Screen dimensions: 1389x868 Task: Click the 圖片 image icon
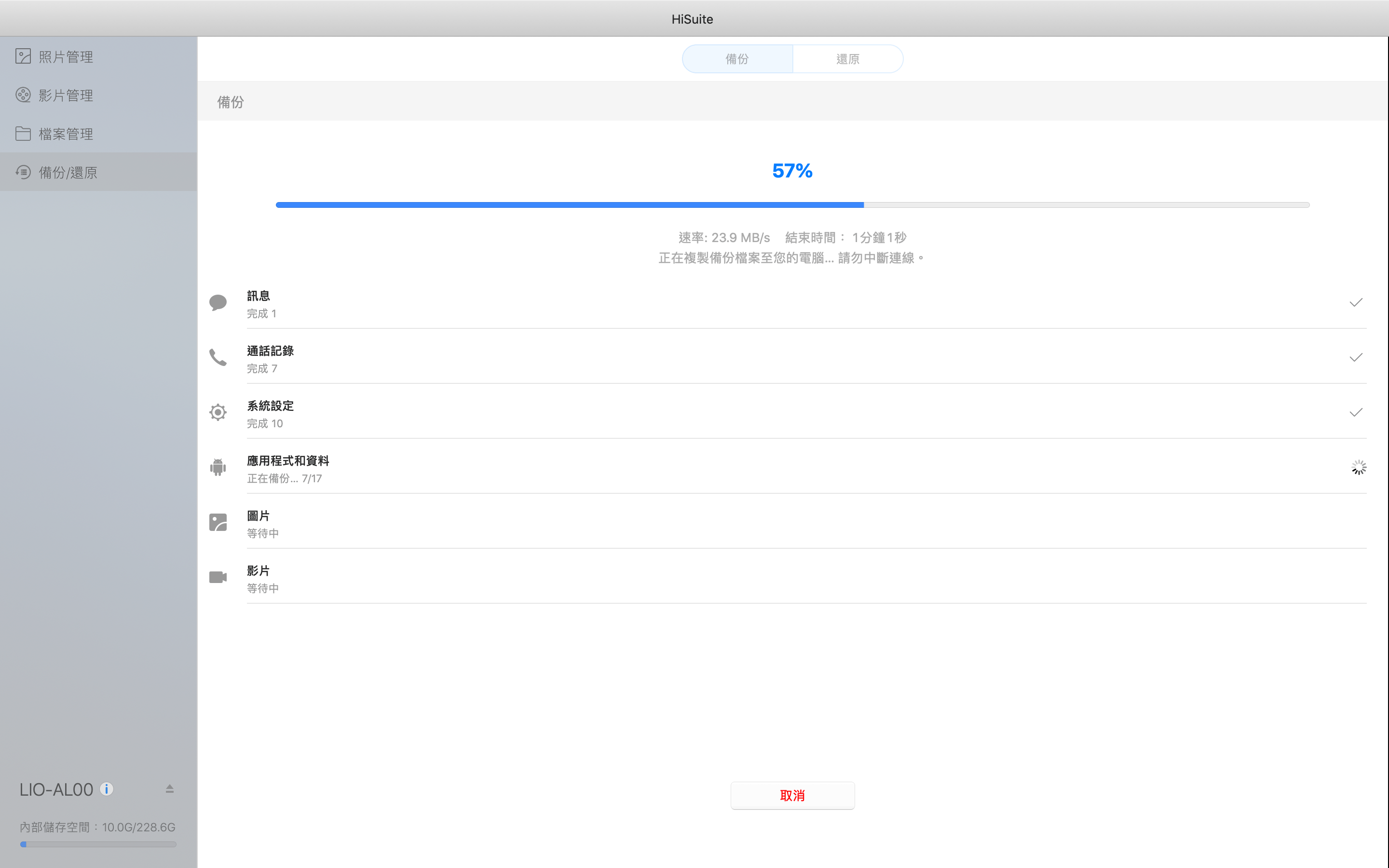218,522
